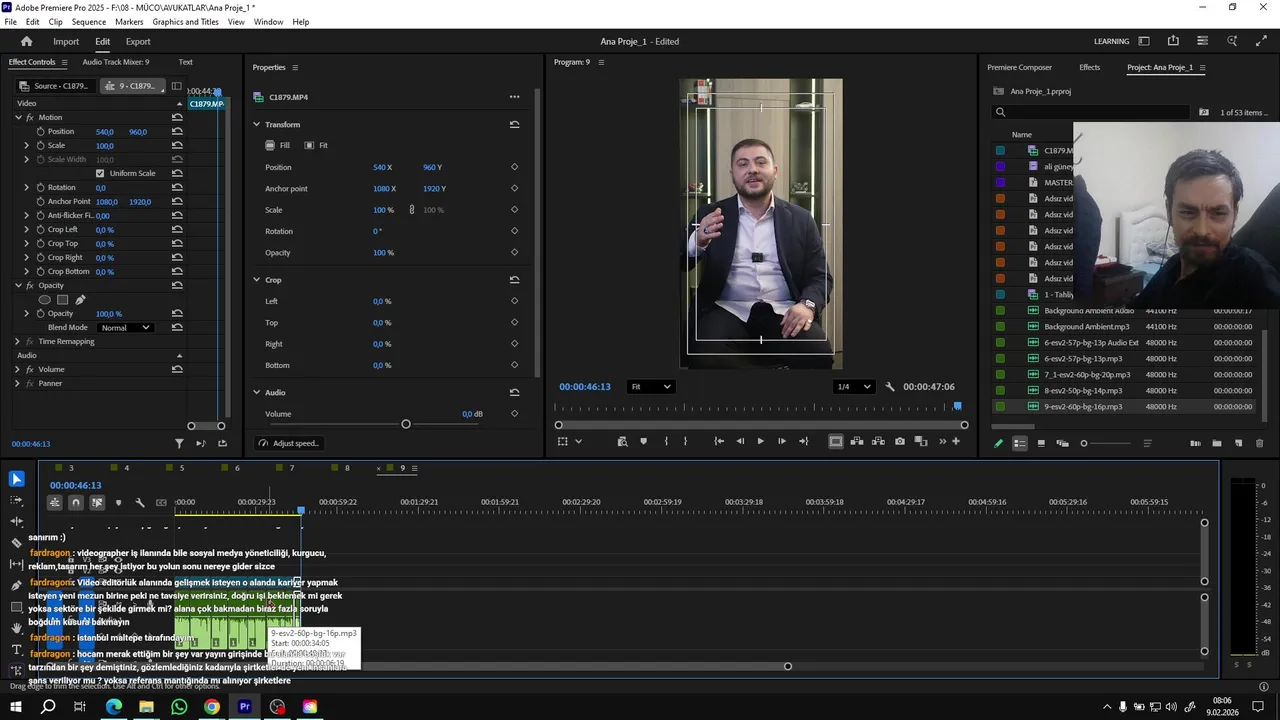
Task: Open workspaces panel icon in header
Action: (x=1144, y=41)
